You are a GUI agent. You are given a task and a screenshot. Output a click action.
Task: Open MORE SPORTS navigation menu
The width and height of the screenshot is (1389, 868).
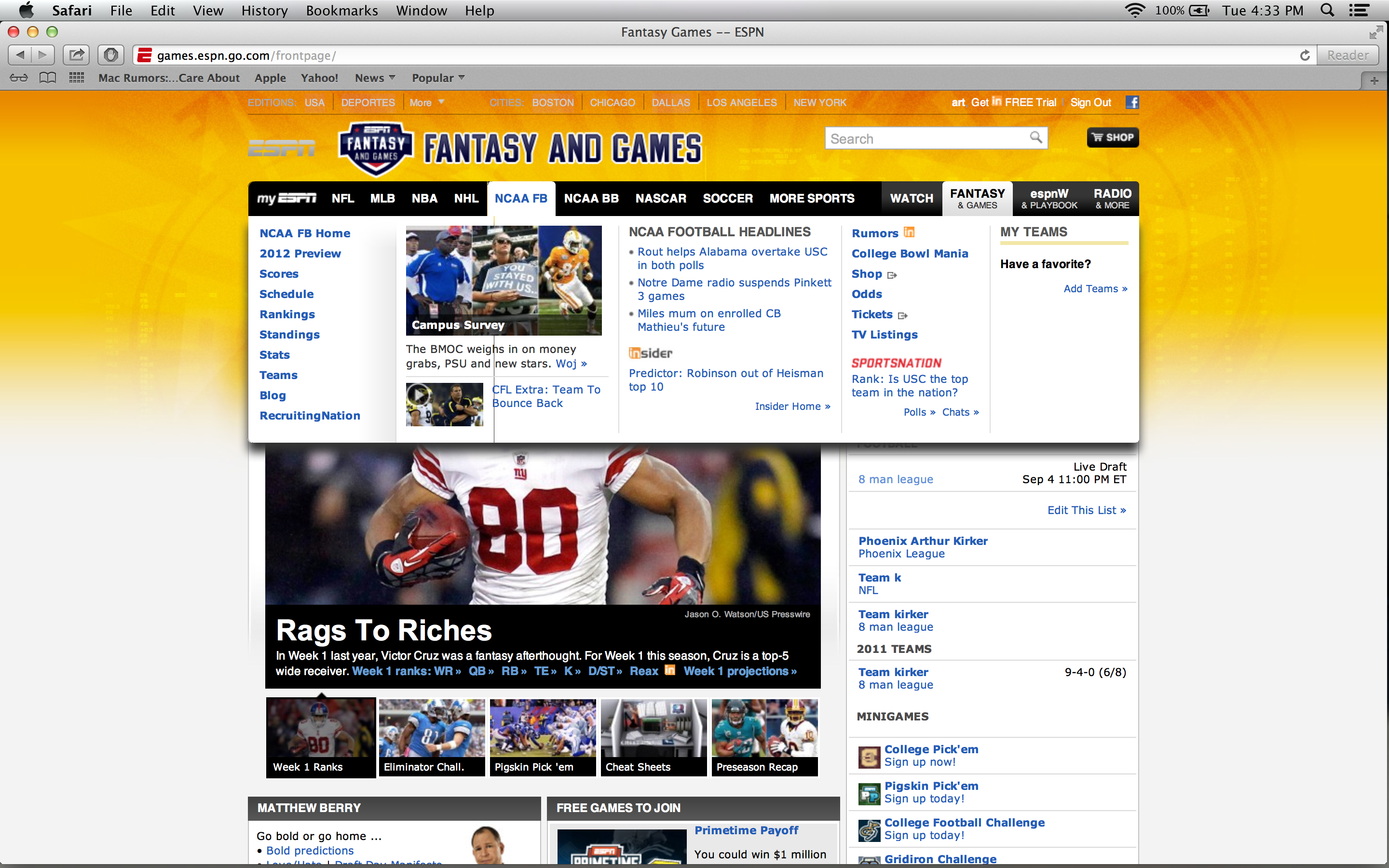coord(812,198)
